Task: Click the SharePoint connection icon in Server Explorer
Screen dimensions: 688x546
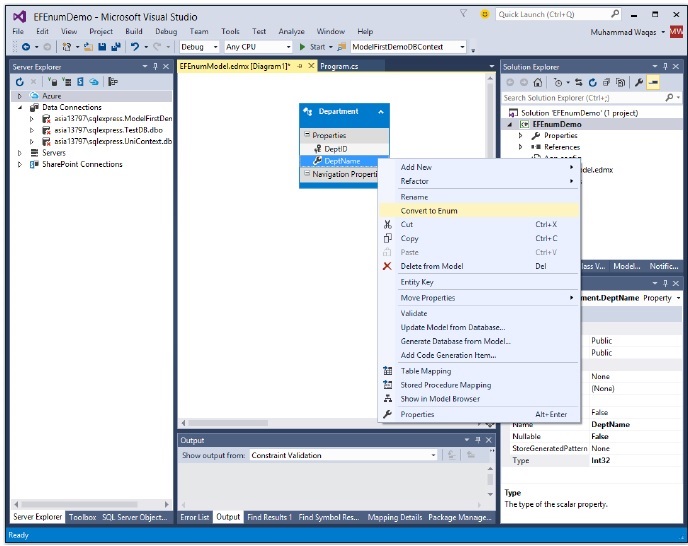Action: (x=80, y=82)
